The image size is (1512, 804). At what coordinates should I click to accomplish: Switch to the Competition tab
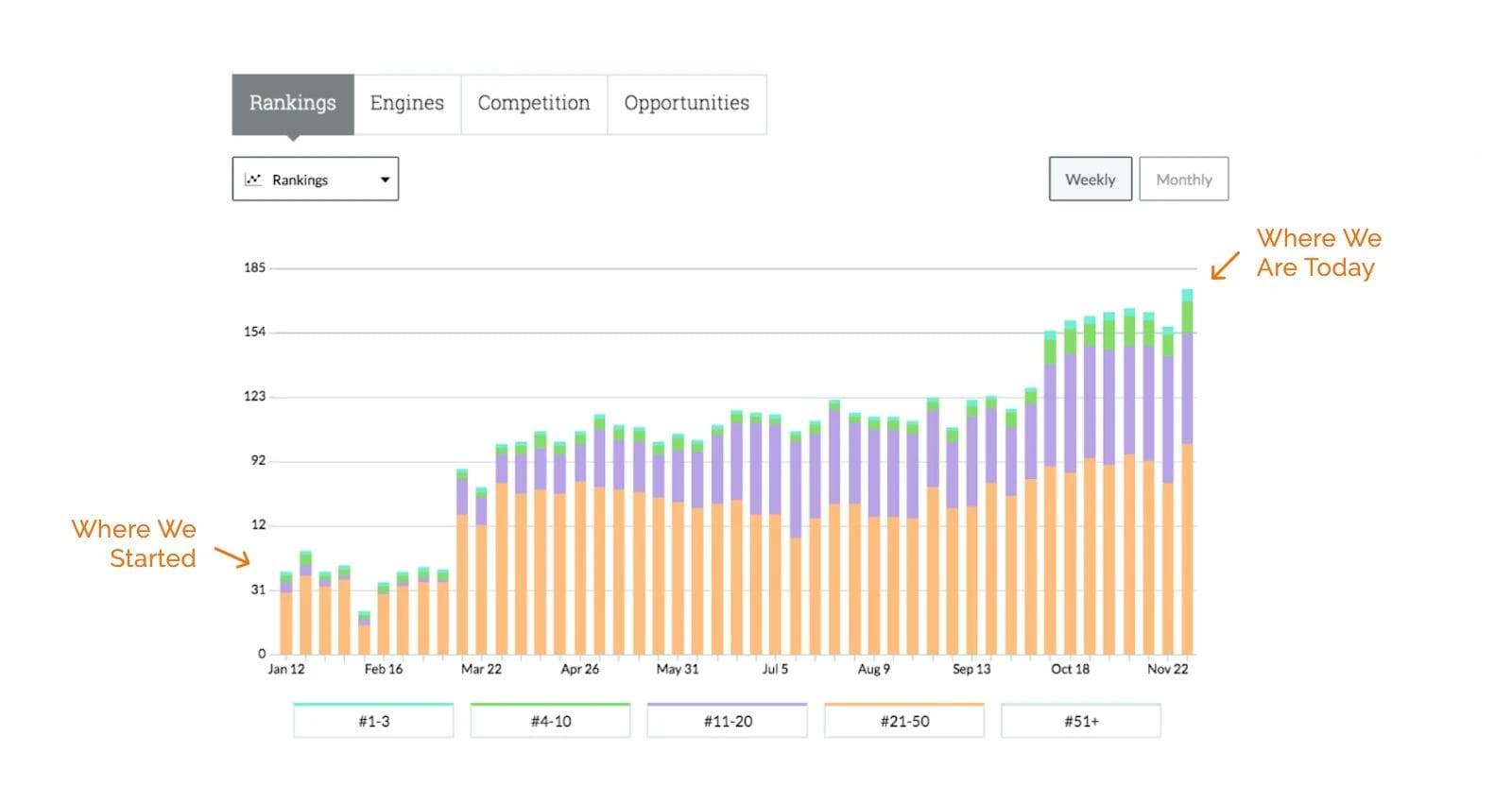pyautogui.click(x=533, y=104)
